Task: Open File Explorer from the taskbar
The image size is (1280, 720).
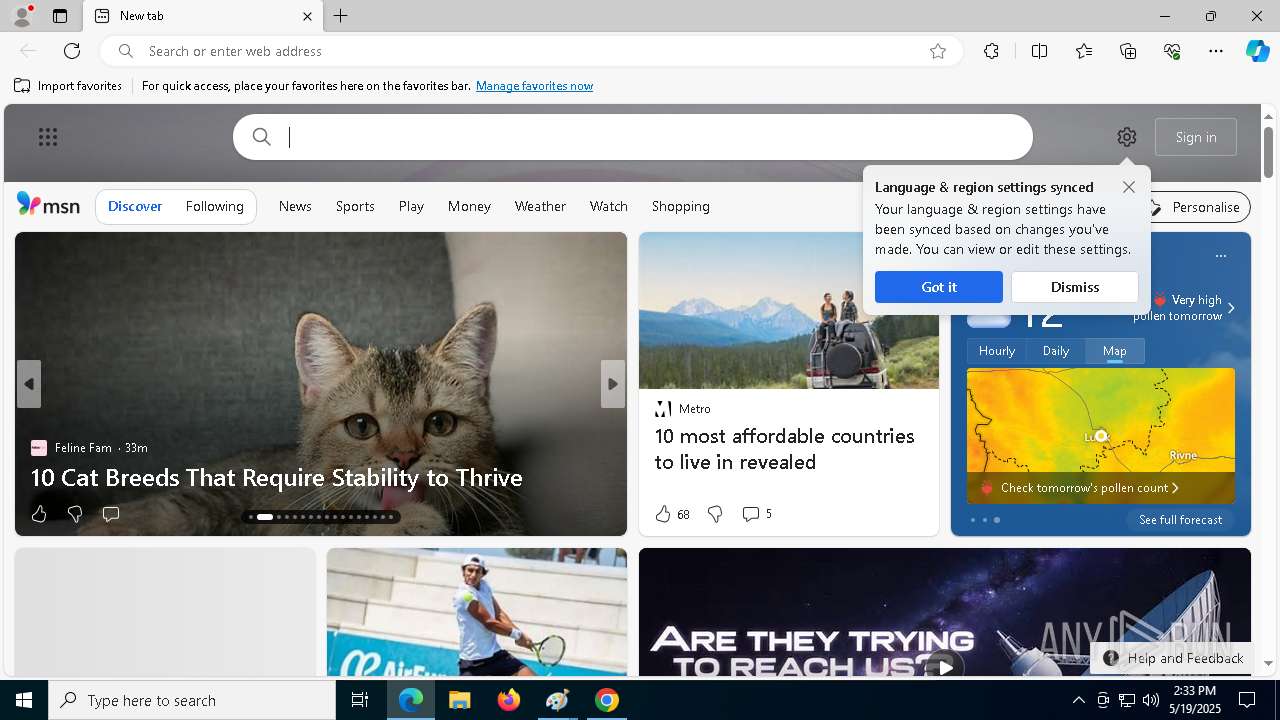Action: click(460, 700)
